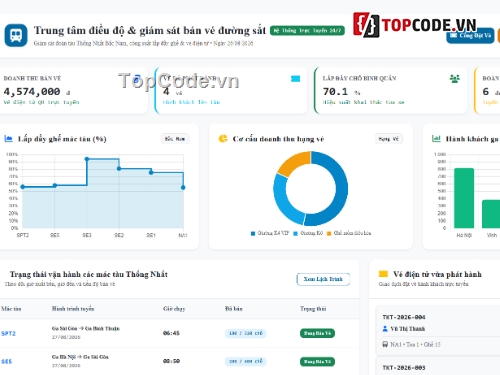Open the SPT2 train link
This screenshot has width=500, height=375.
pos(8,333)
